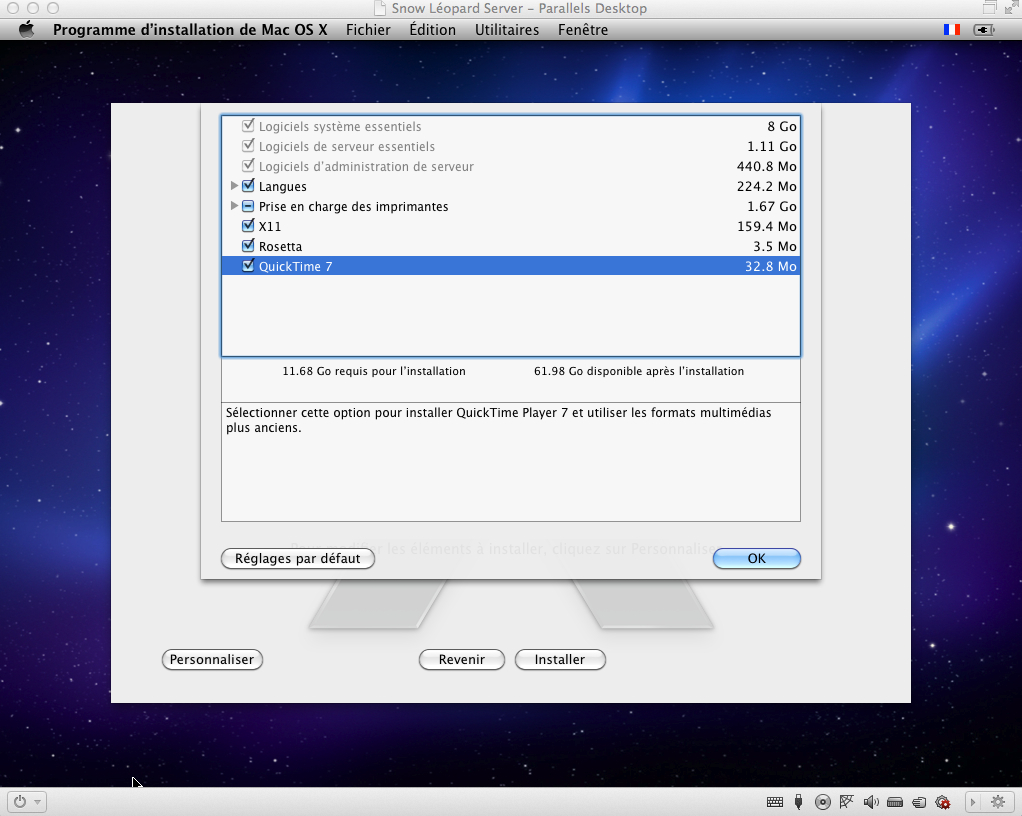Click the French flag input menu
The height and width of the screenshot is (816, 1022).
(952, 29)
